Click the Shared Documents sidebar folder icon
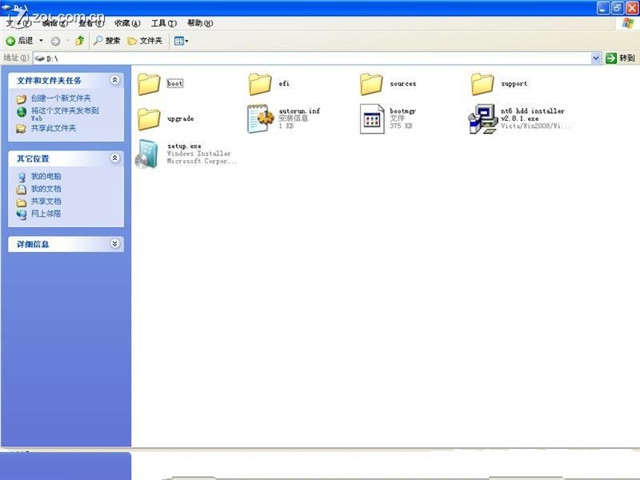 tap(21, 202)
